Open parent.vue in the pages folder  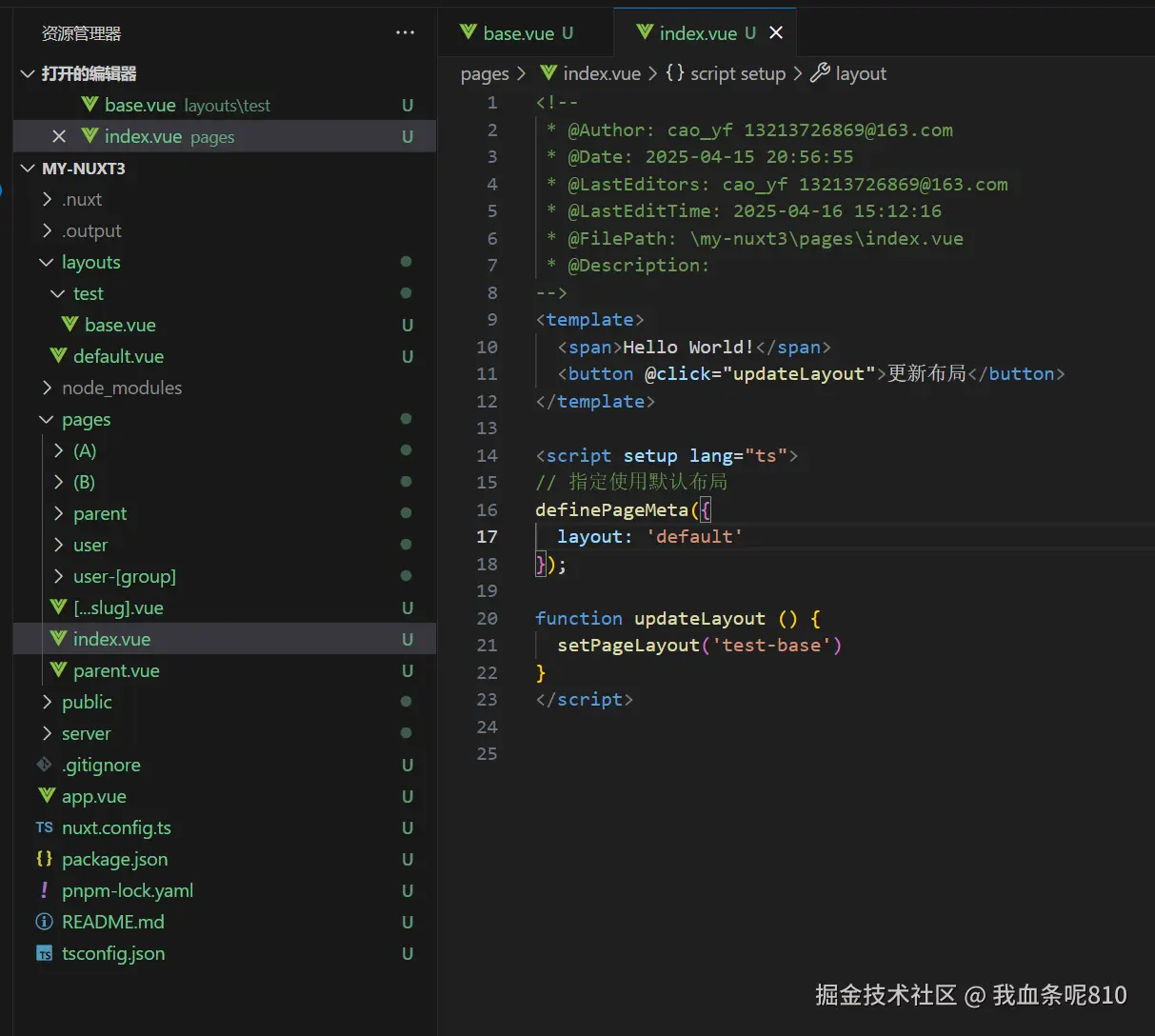(116, 670)
